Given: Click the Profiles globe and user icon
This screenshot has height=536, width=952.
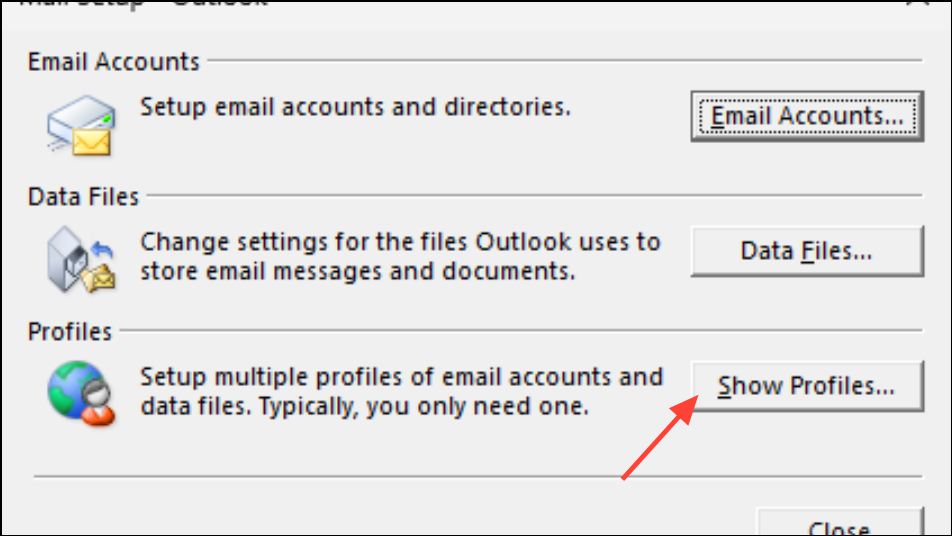Looking at the screenshot, I should [x=81, y=393].
